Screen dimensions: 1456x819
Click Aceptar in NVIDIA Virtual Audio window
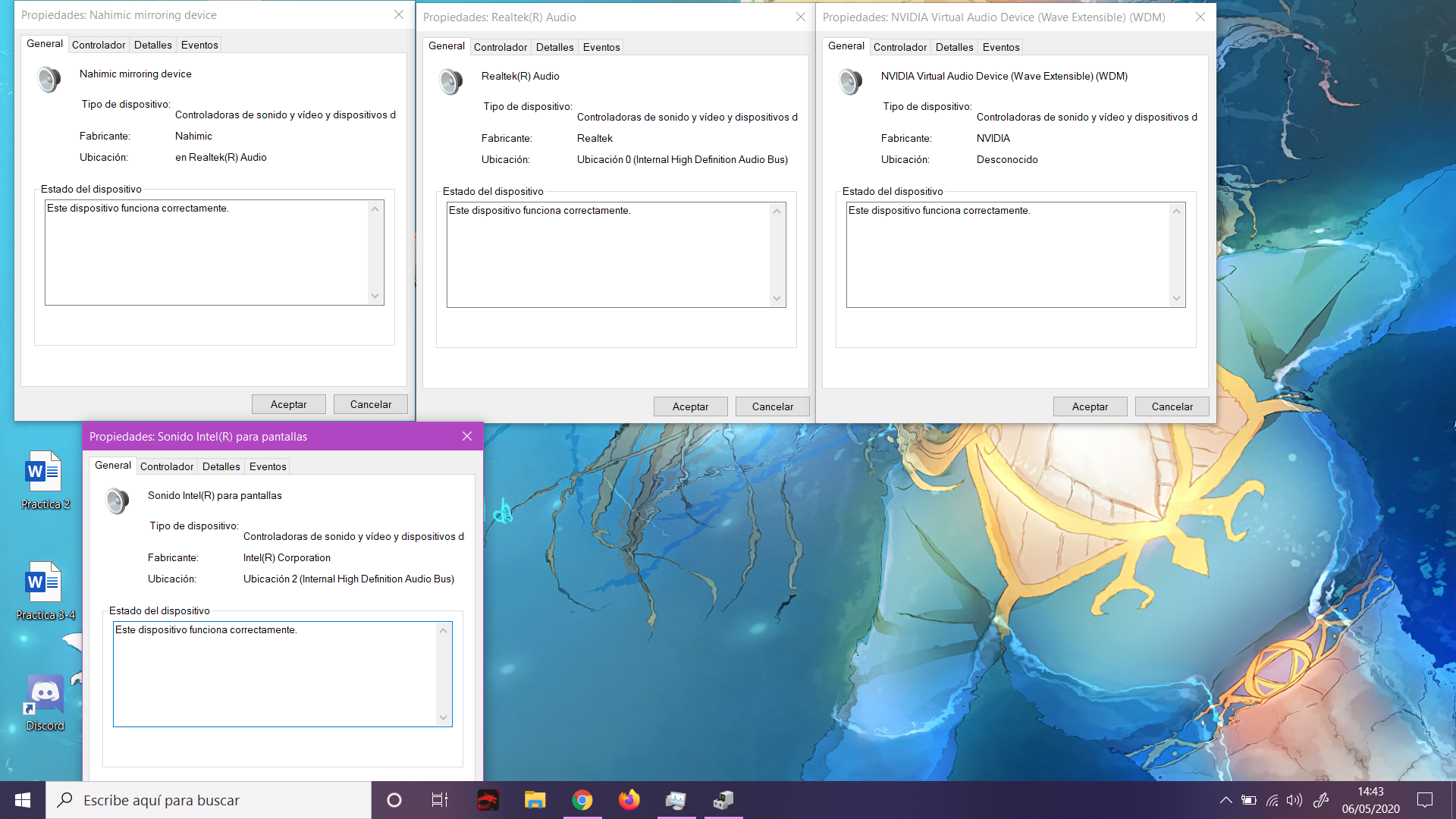tap(1090, 406)
